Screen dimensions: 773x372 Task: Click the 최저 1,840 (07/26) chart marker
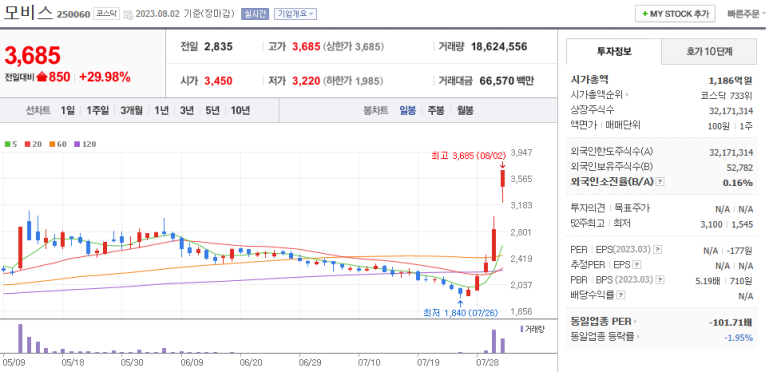click(460, 312)
